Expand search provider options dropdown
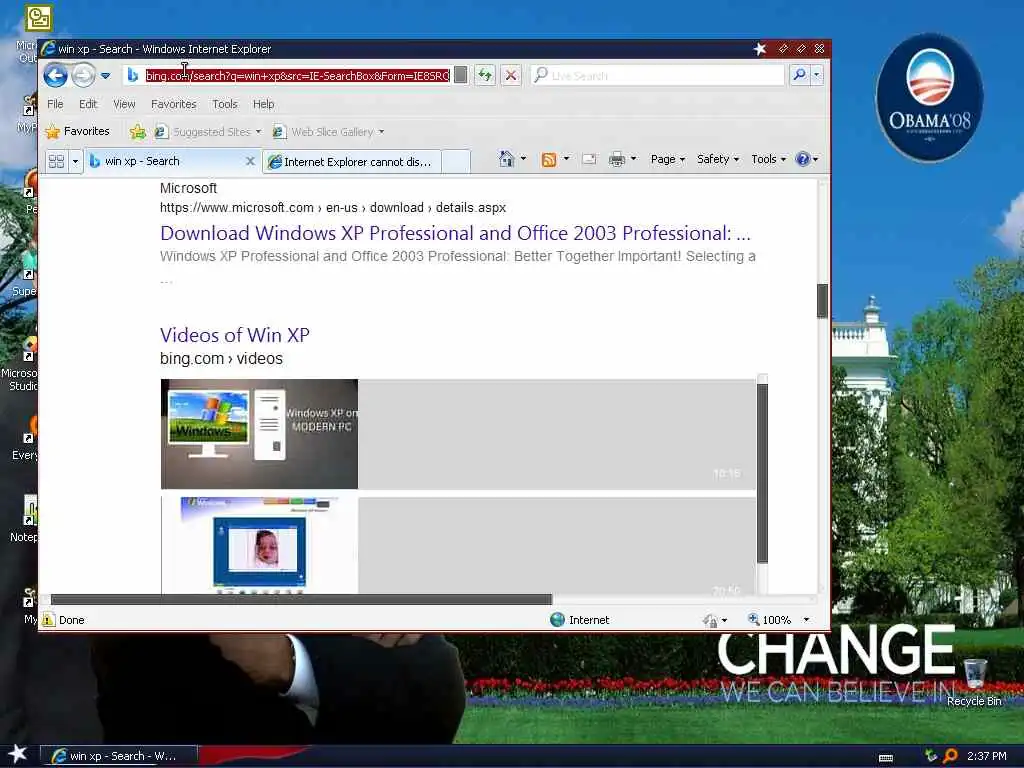The image size is (1024, 768). [816, 75]
